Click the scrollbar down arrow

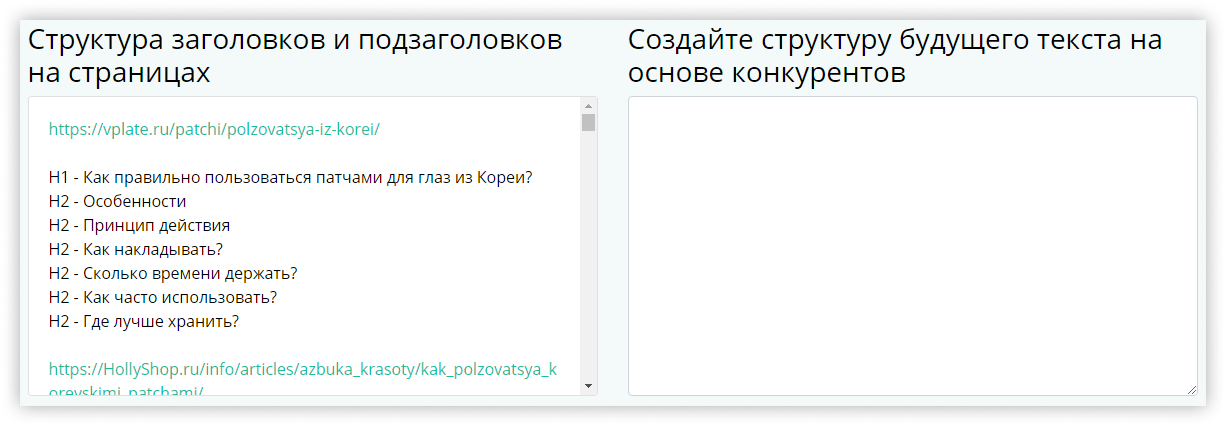click(x=588, y=386)
